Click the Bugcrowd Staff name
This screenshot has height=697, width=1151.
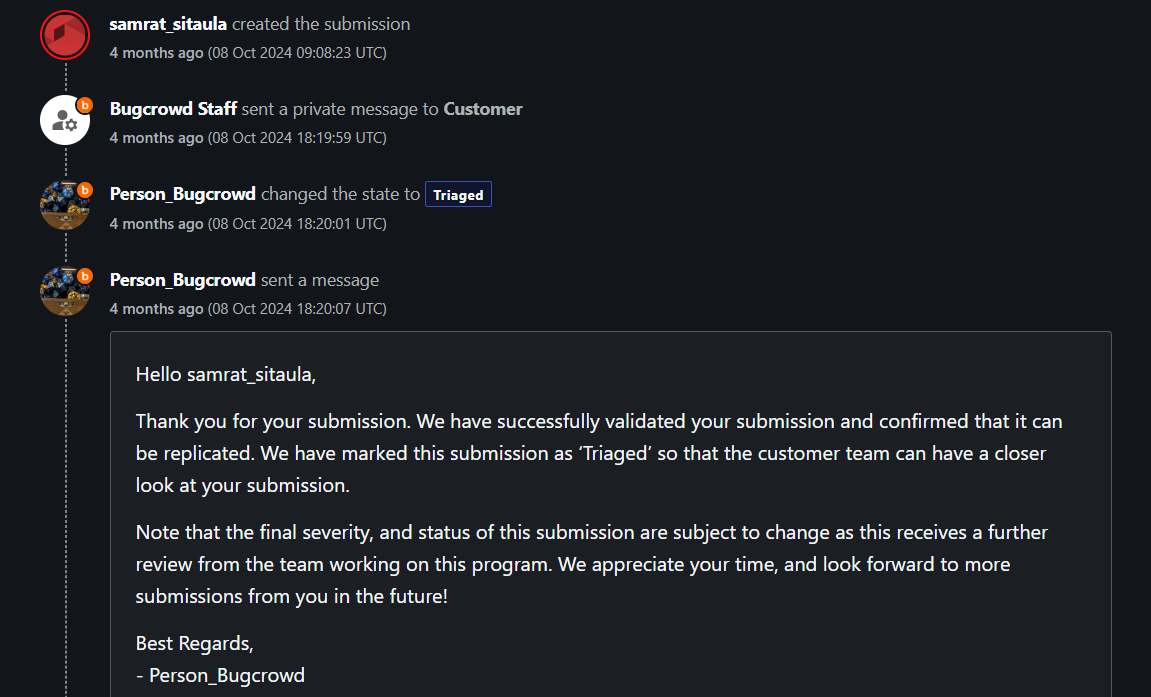(173, 109)
